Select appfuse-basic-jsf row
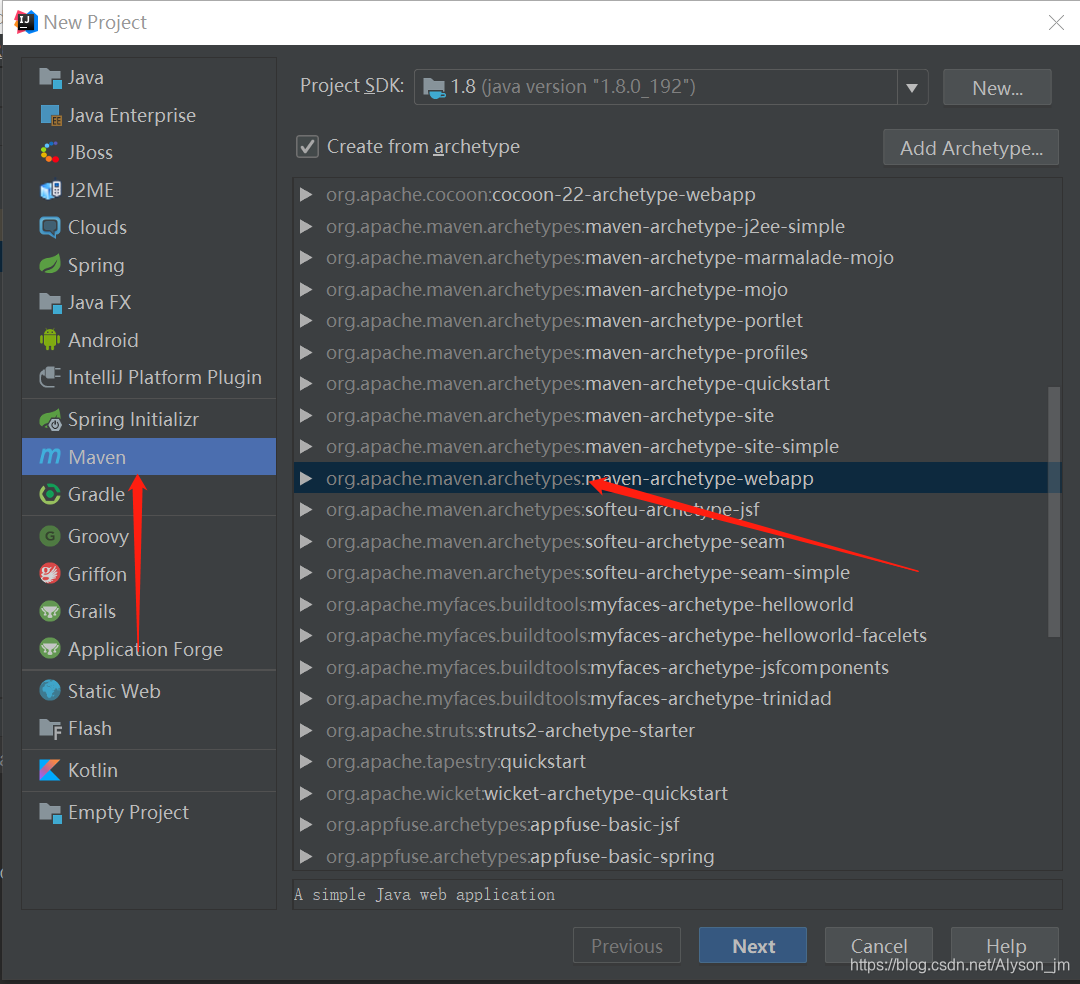This screenshot has height=984, width=1080. [x=678, y=825]
